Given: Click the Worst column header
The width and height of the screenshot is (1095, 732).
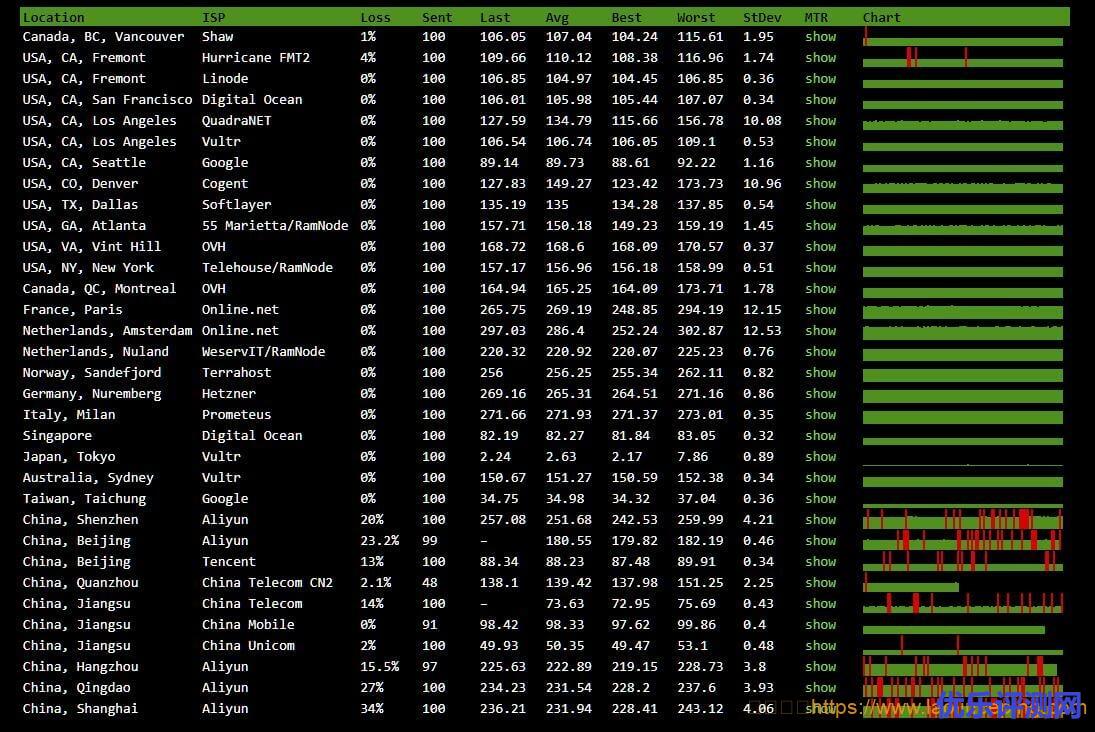Looking at the screenshot, I should (x=695, y=17).
